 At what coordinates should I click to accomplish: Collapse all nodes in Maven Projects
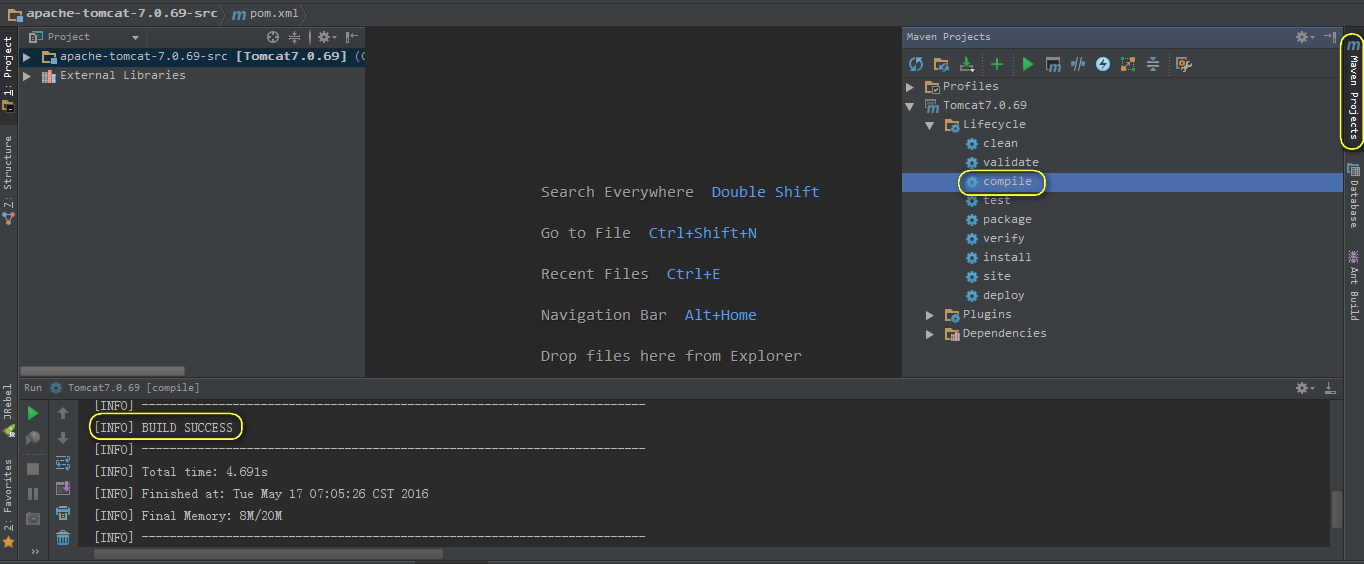click(x=1153, y=64)
